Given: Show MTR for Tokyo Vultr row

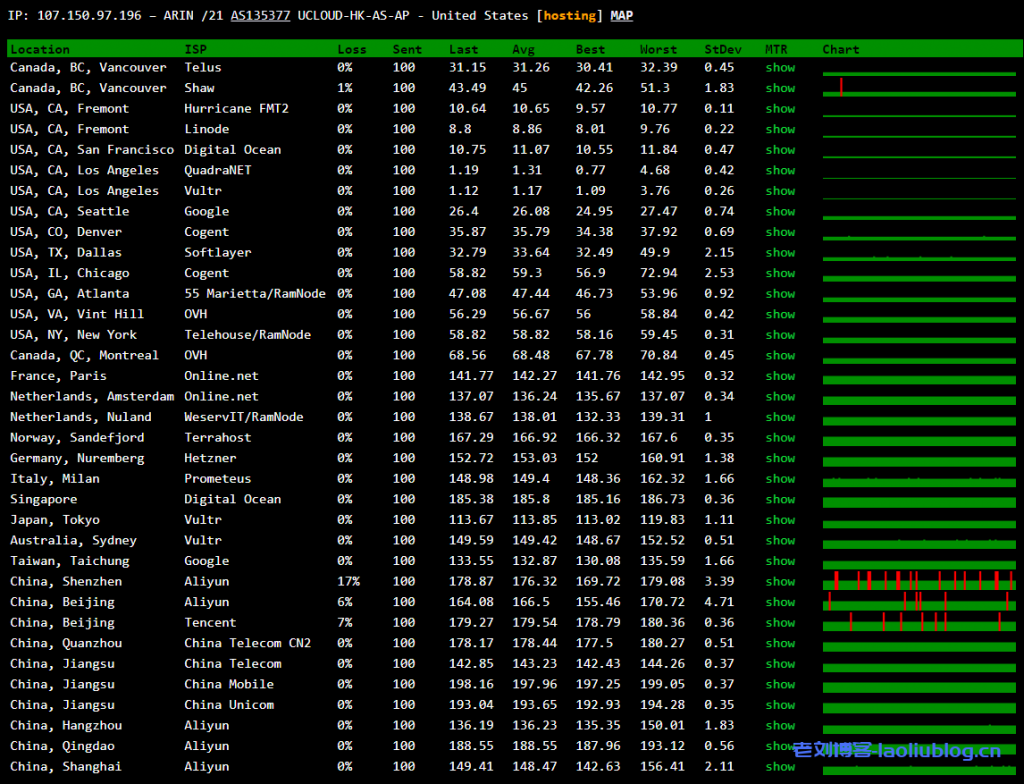Looking at the screenshot, I should 780,520.
